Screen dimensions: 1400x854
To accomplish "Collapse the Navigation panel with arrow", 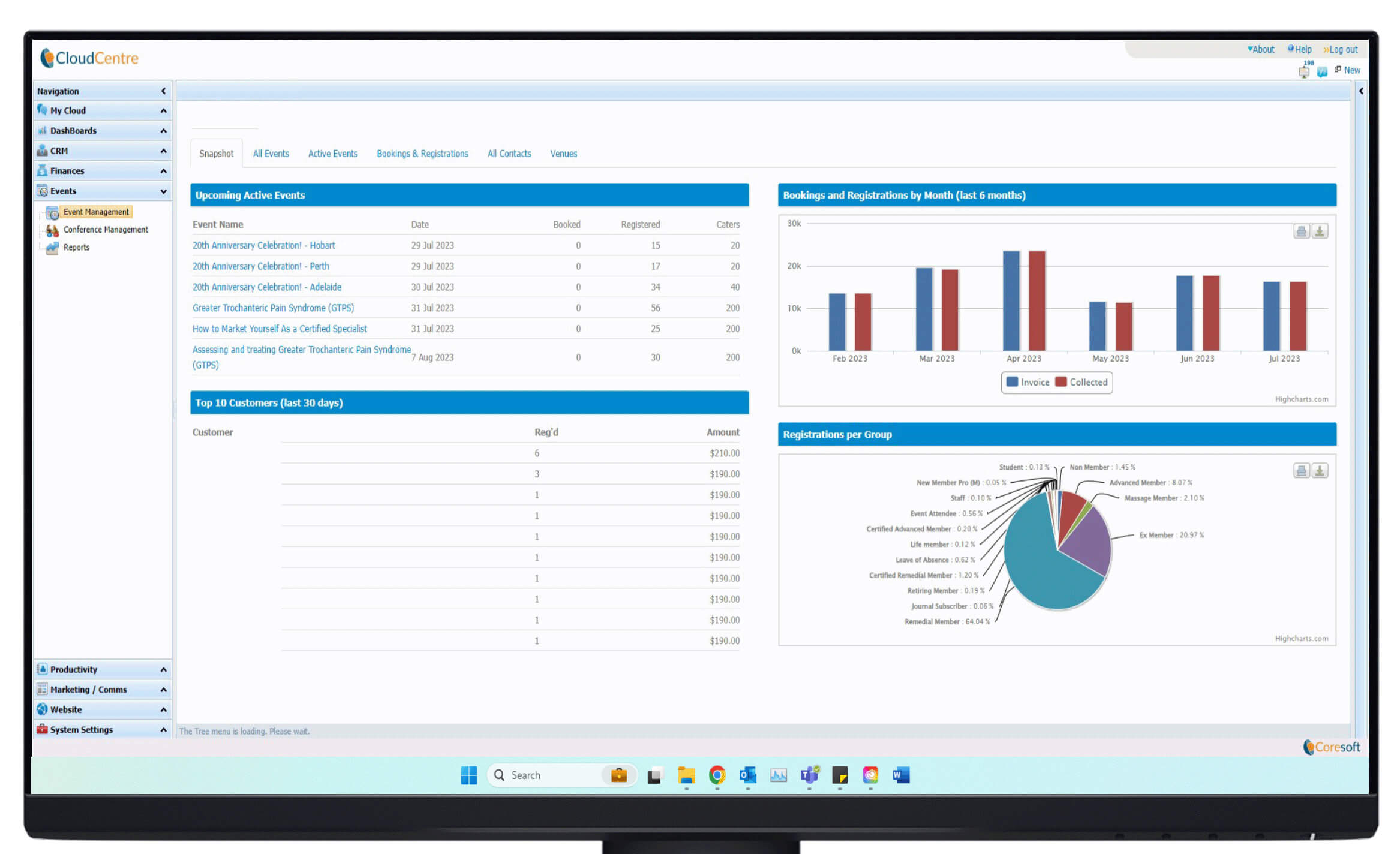I will pyautogui.click(x=163, y=91).
